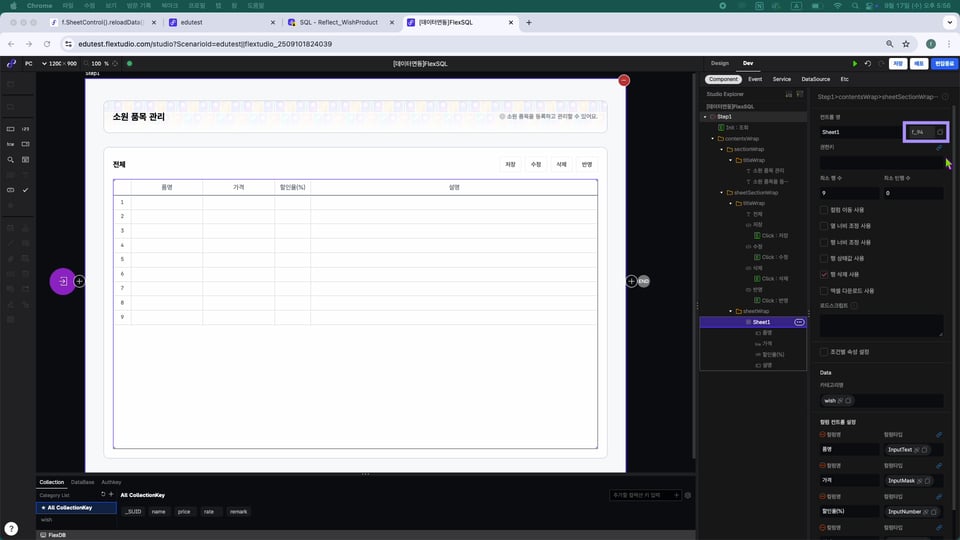Add a step with plus next to start node
Image resolution: width=960 pixels, height=540 pixels.
(x=80, y=282)
